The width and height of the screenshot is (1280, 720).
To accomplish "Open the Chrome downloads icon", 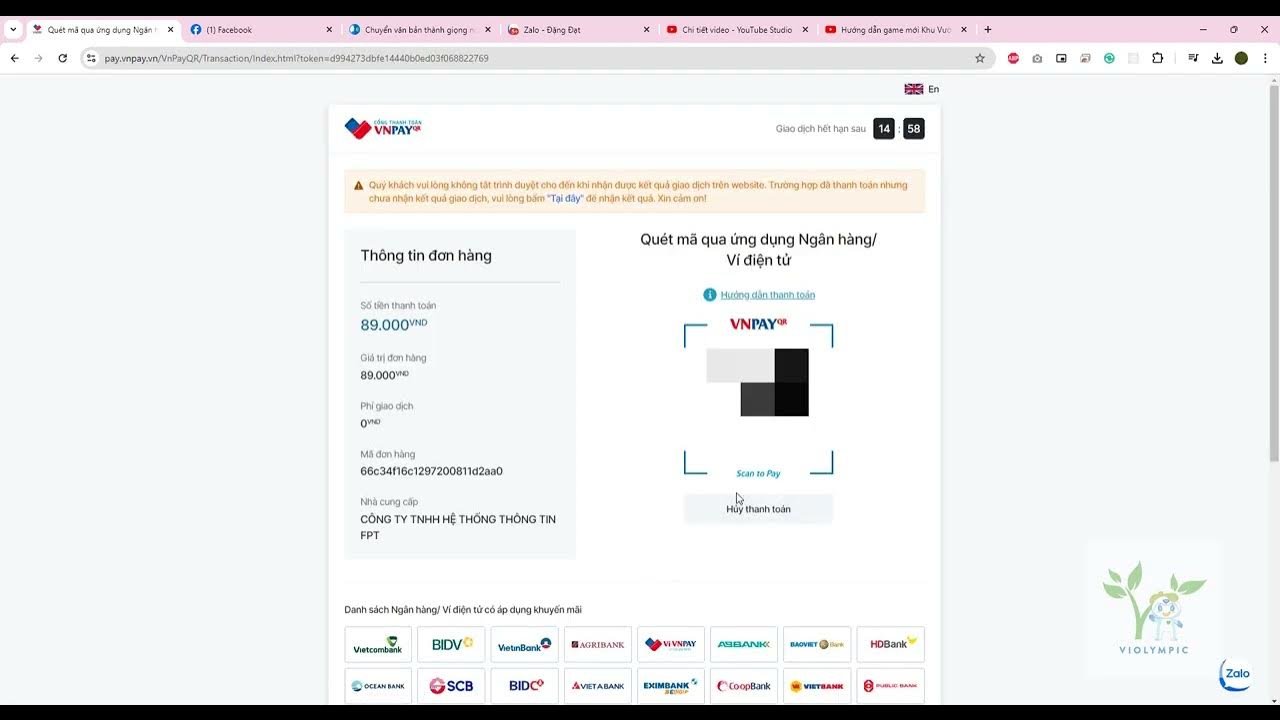I will 1217,58.
